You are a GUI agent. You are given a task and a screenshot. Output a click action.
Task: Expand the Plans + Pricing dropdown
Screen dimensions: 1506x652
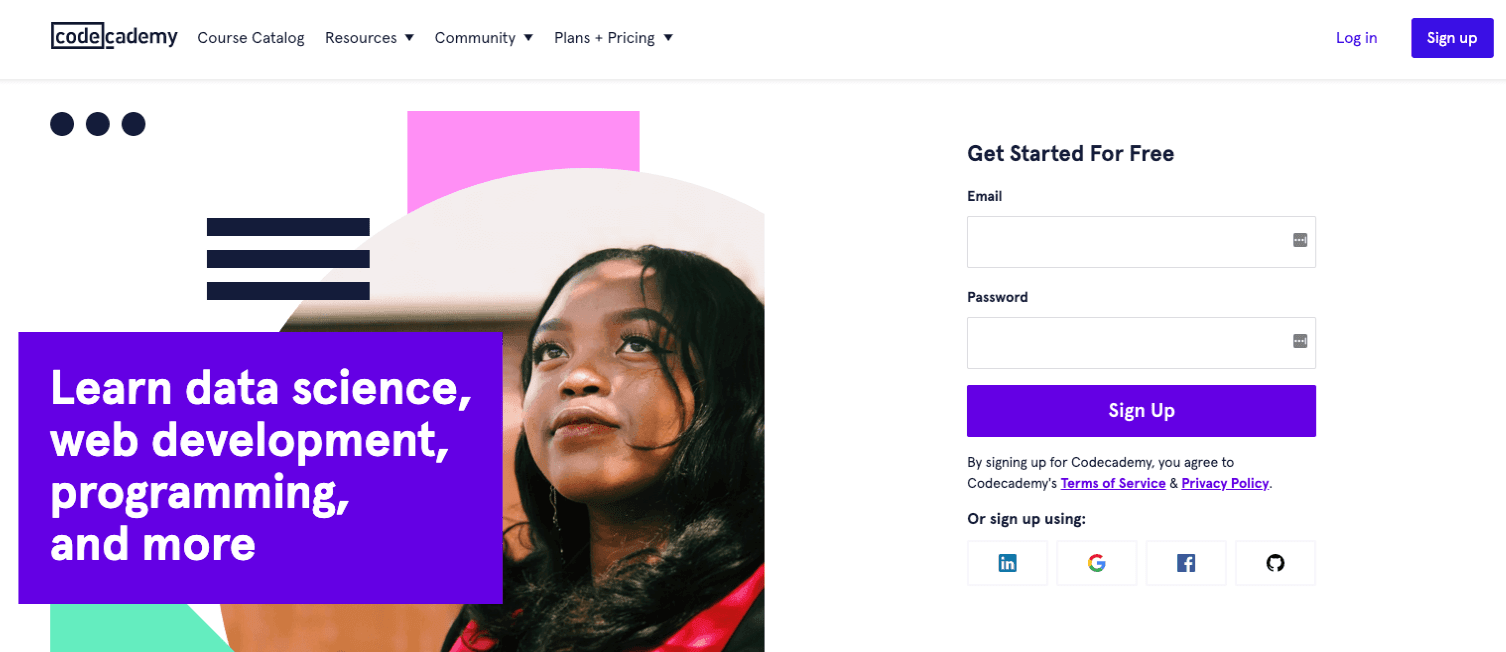pyautogui.click(x=613, y=38)
